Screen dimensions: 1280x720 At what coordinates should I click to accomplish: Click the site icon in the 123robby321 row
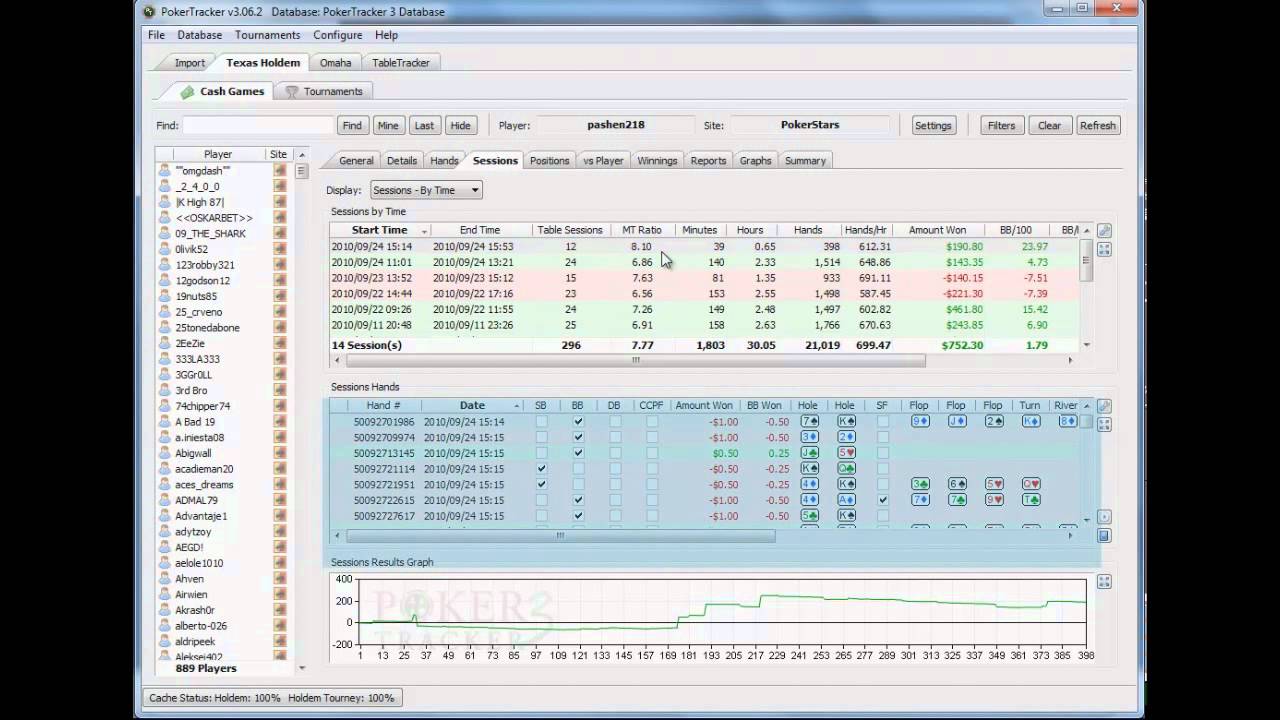[x=280, y=265]
